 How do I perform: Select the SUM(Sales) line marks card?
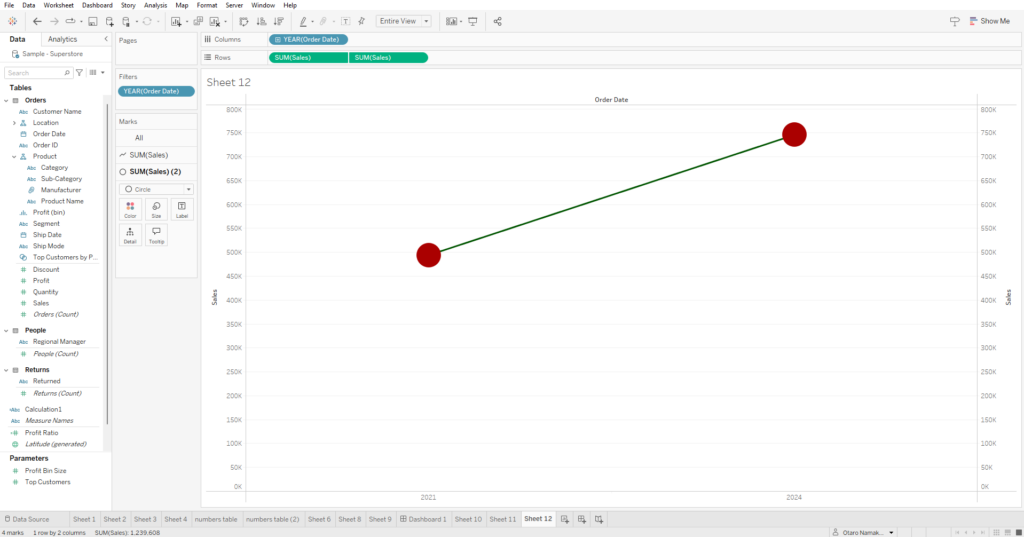156,155
